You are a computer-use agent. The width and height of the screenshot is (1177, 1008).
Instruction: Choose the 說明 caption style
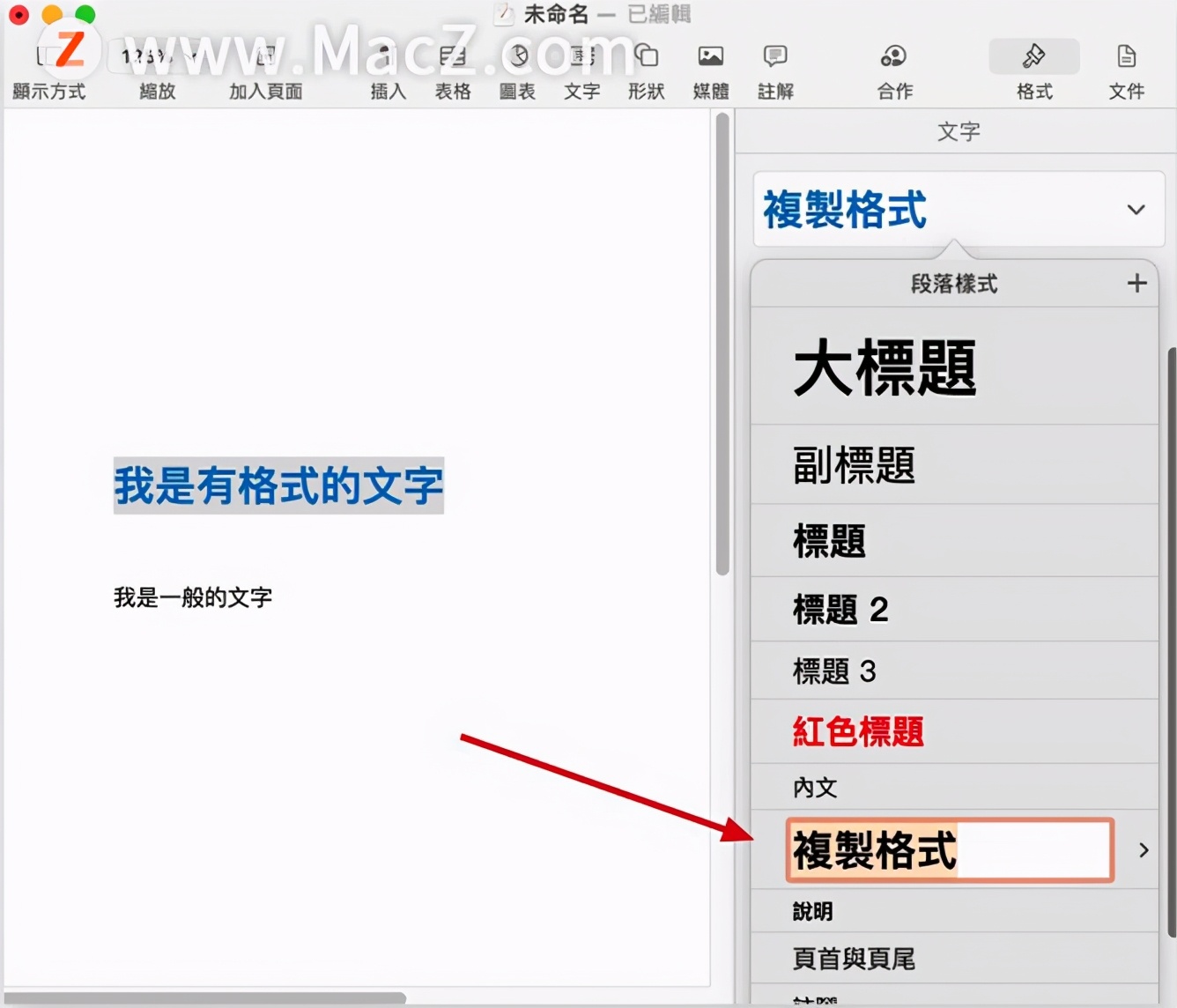point(954,911)
